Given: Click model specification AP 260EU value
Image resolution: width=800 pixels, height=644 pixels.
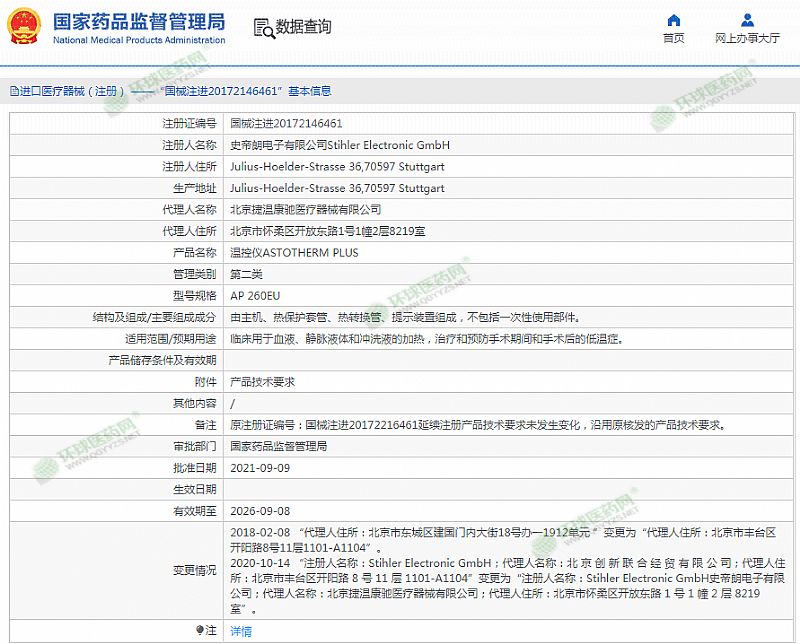Looking at the screenshot, I should tap(257, 296).
